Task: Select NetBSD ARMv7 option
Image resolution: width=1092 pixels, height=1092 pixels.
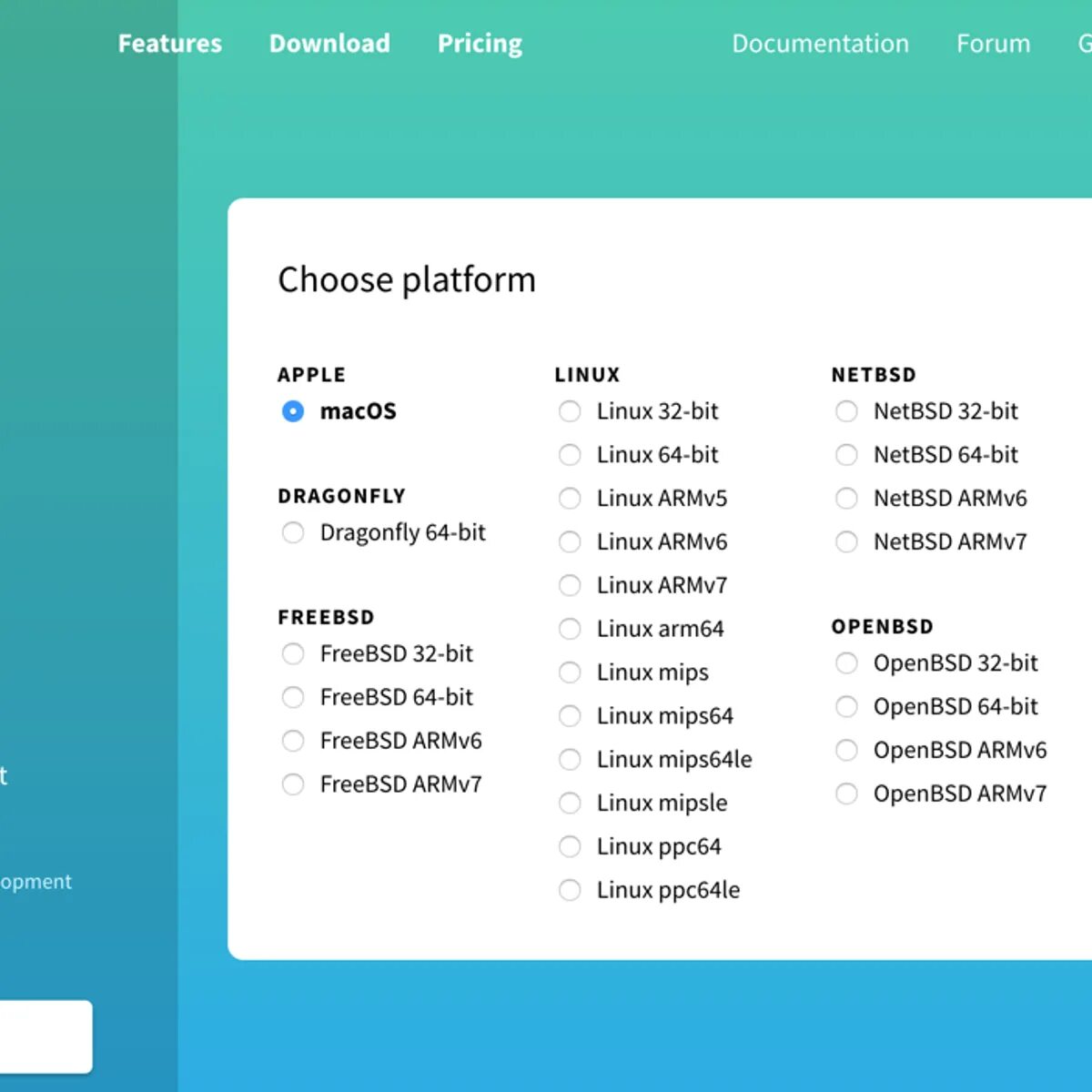Action: 846,542
